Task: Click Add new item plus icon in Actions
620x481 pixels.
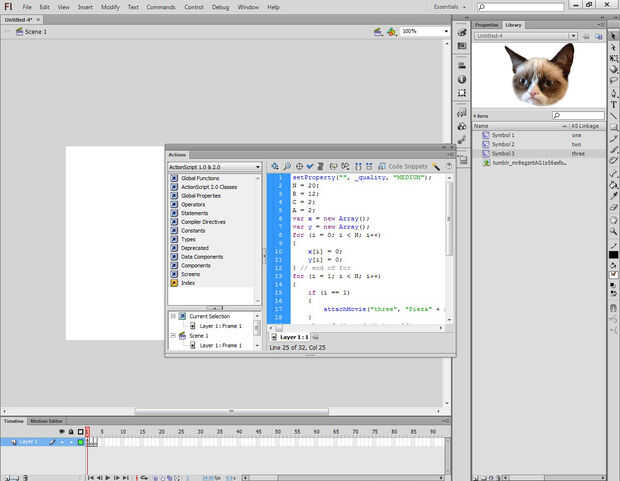Action: pos(274,166)
